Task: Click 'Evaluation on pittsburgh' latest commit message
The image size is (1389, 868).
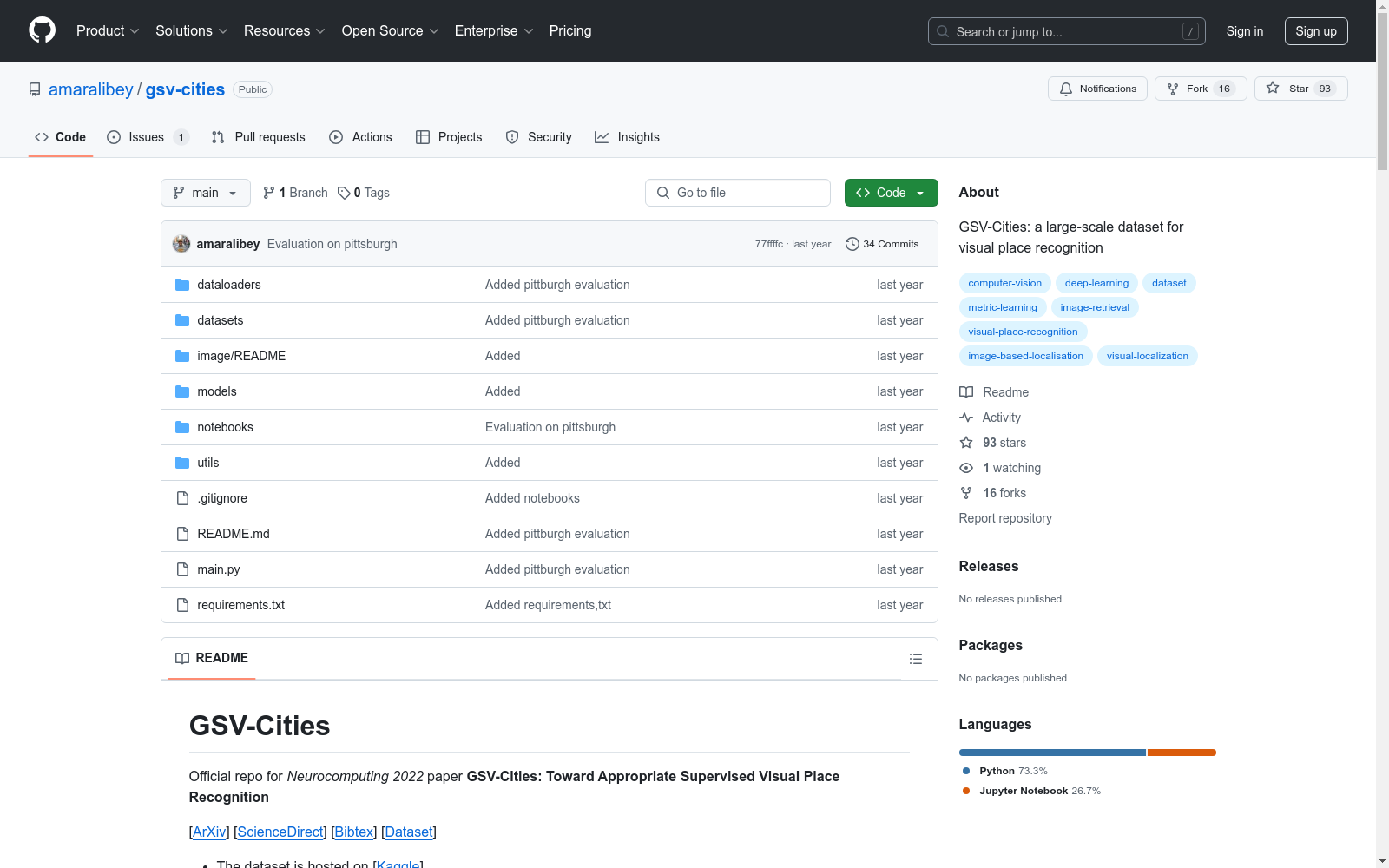Action: 332,244
